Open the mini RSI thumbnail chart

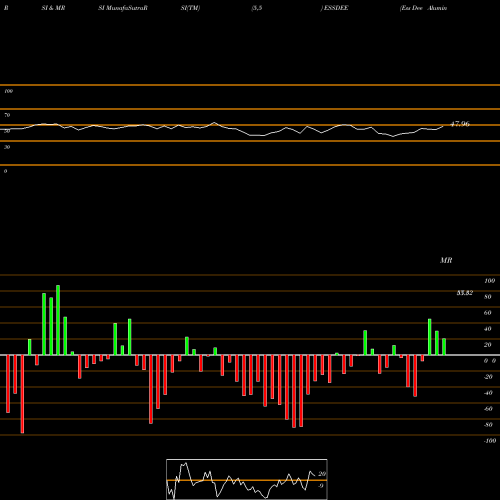247,479
